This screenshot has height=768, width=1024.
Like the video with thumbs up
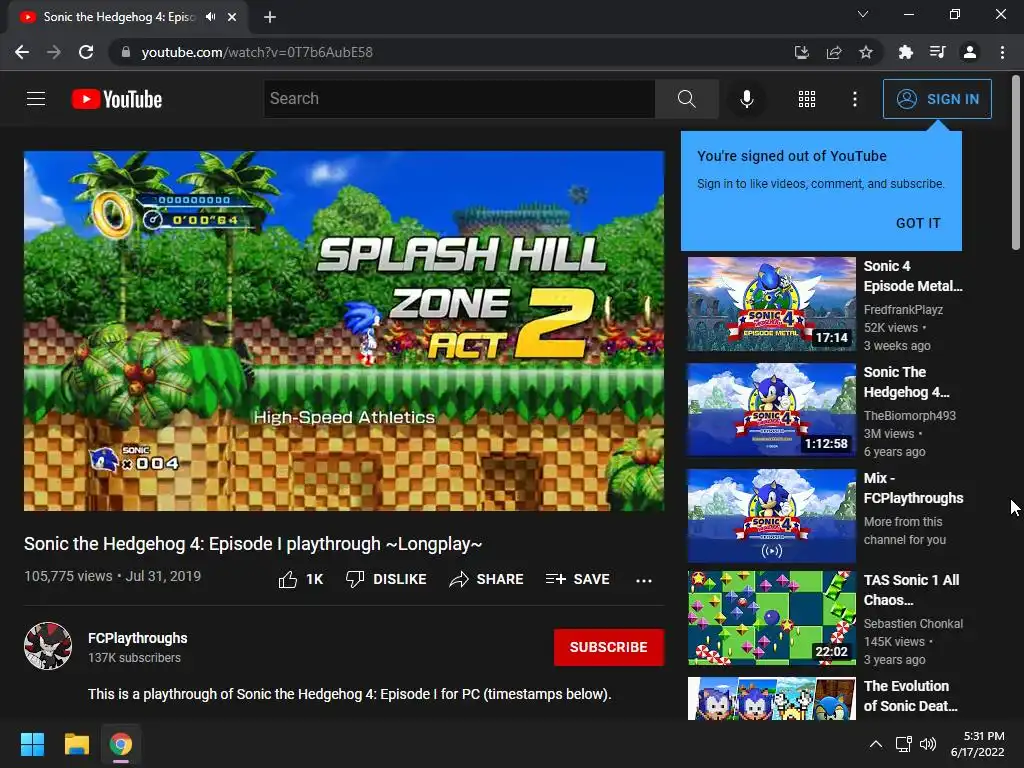coord(301,579)
